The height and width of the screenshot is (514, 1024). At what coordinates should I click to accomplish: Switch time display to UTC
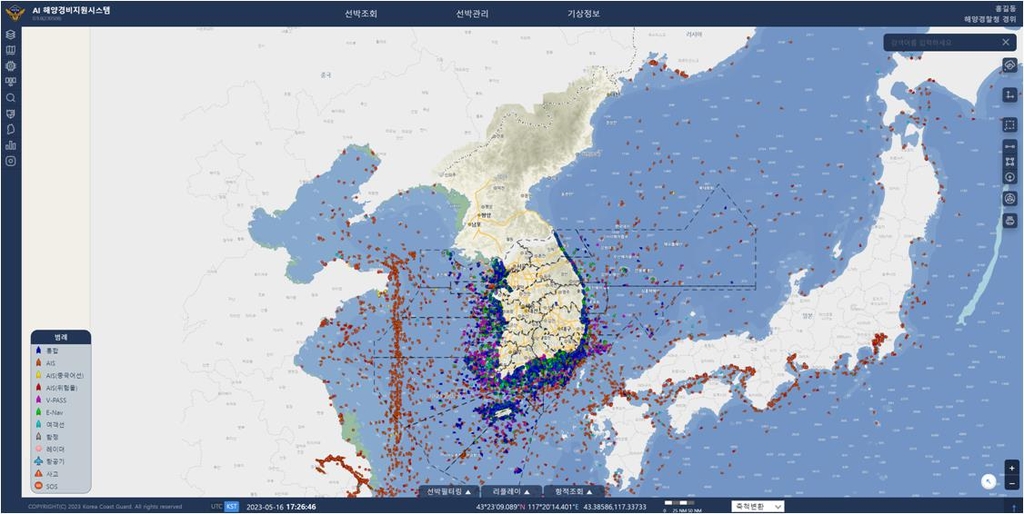(x=216, y=506)
